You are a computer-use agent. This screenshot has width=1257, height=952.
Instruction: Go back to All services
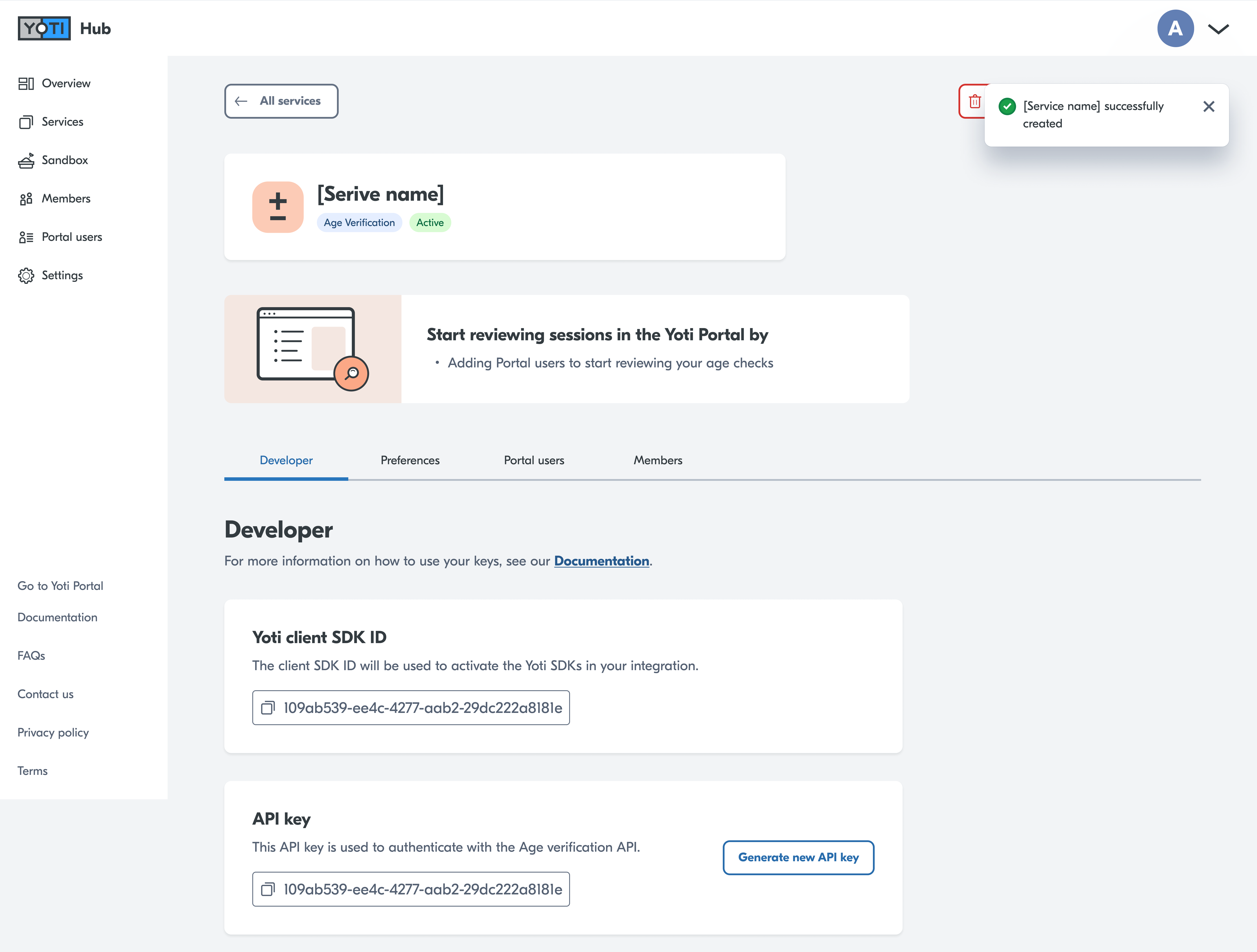281,101
